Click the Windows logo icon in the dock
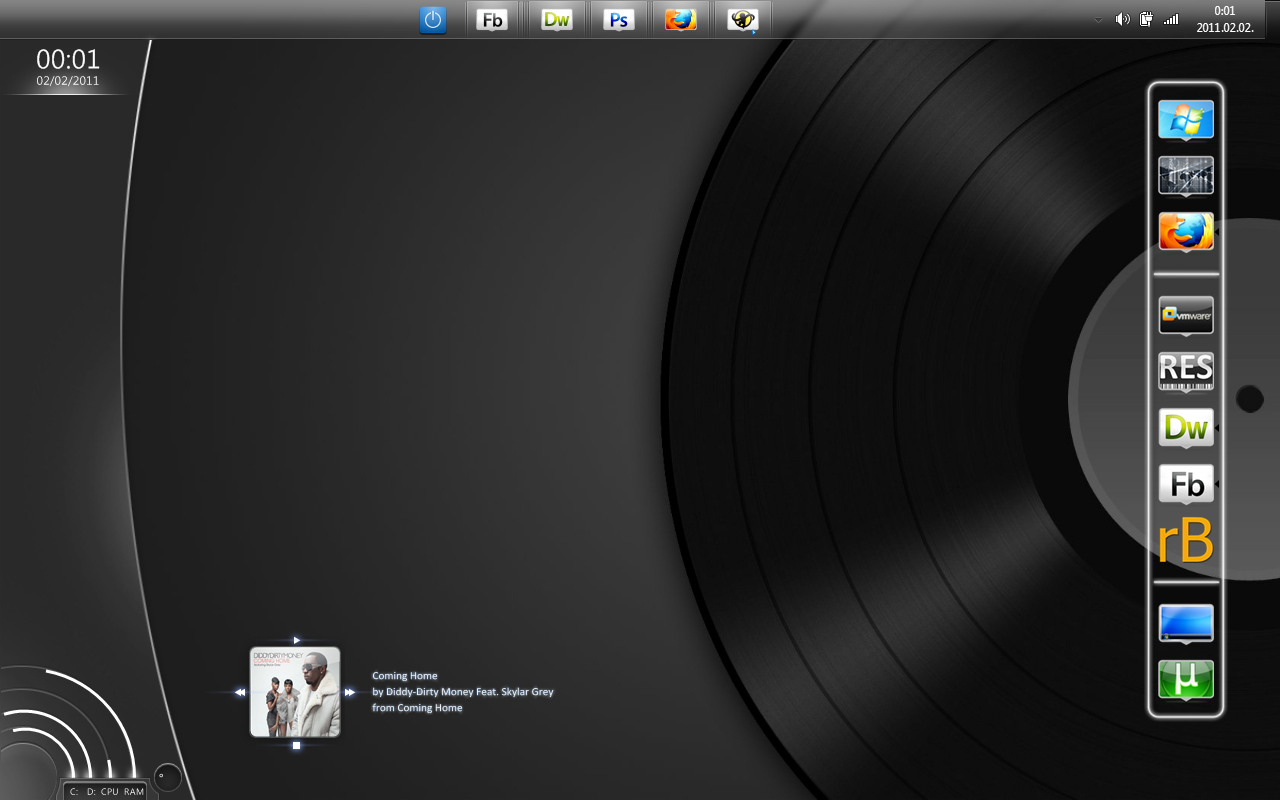This screenshot has height=800, width=1280. click(x=1186, y=119)
